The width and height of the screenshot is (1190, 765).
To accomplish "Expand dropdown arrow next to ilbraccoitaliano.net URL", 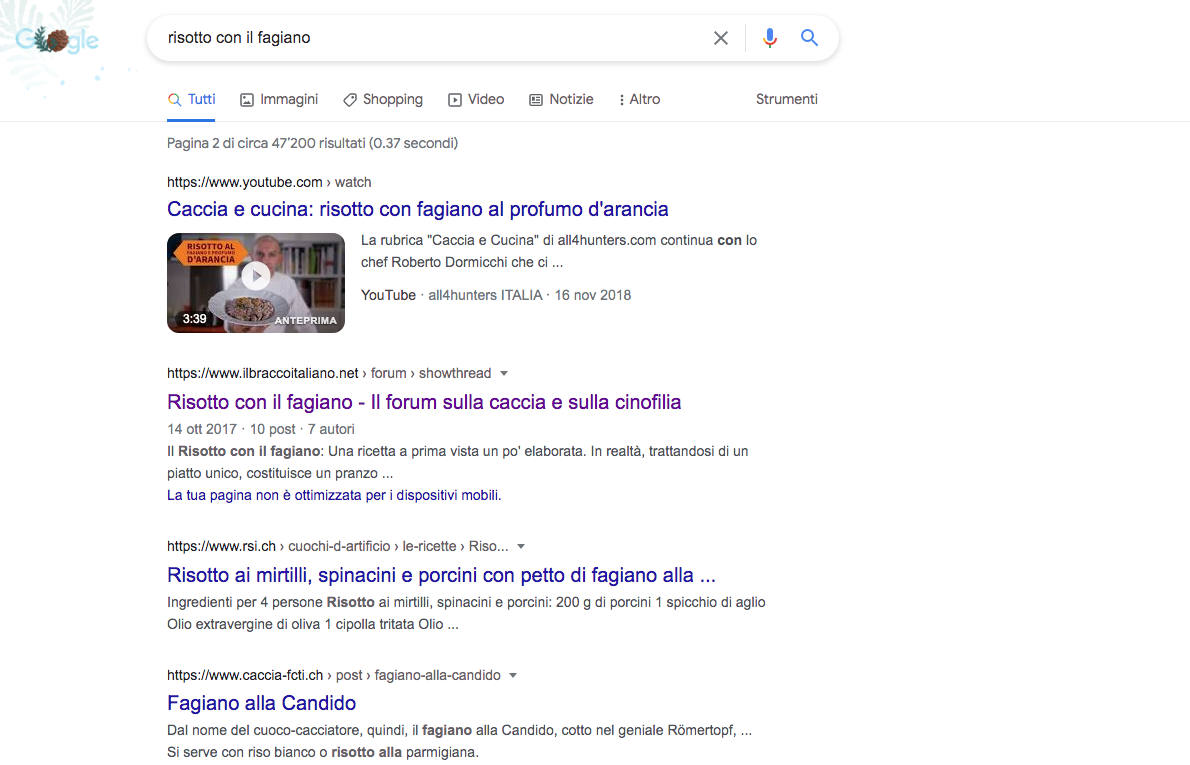I will point(504,373).
